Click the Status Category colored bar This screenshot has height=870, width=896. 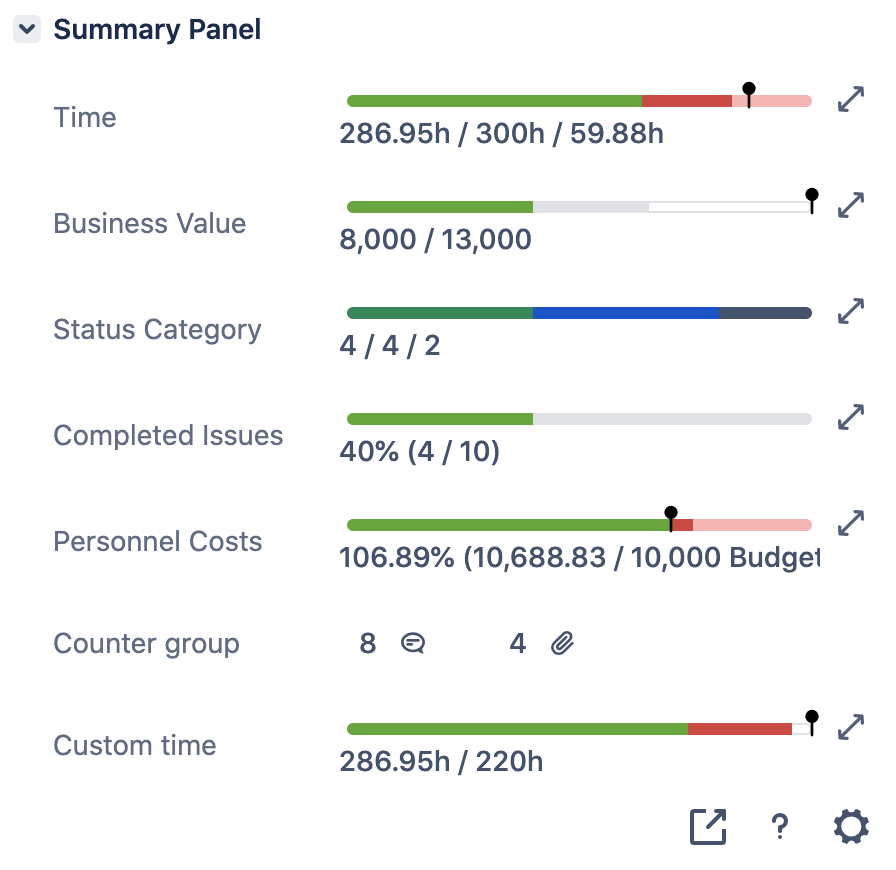[580, 312]
